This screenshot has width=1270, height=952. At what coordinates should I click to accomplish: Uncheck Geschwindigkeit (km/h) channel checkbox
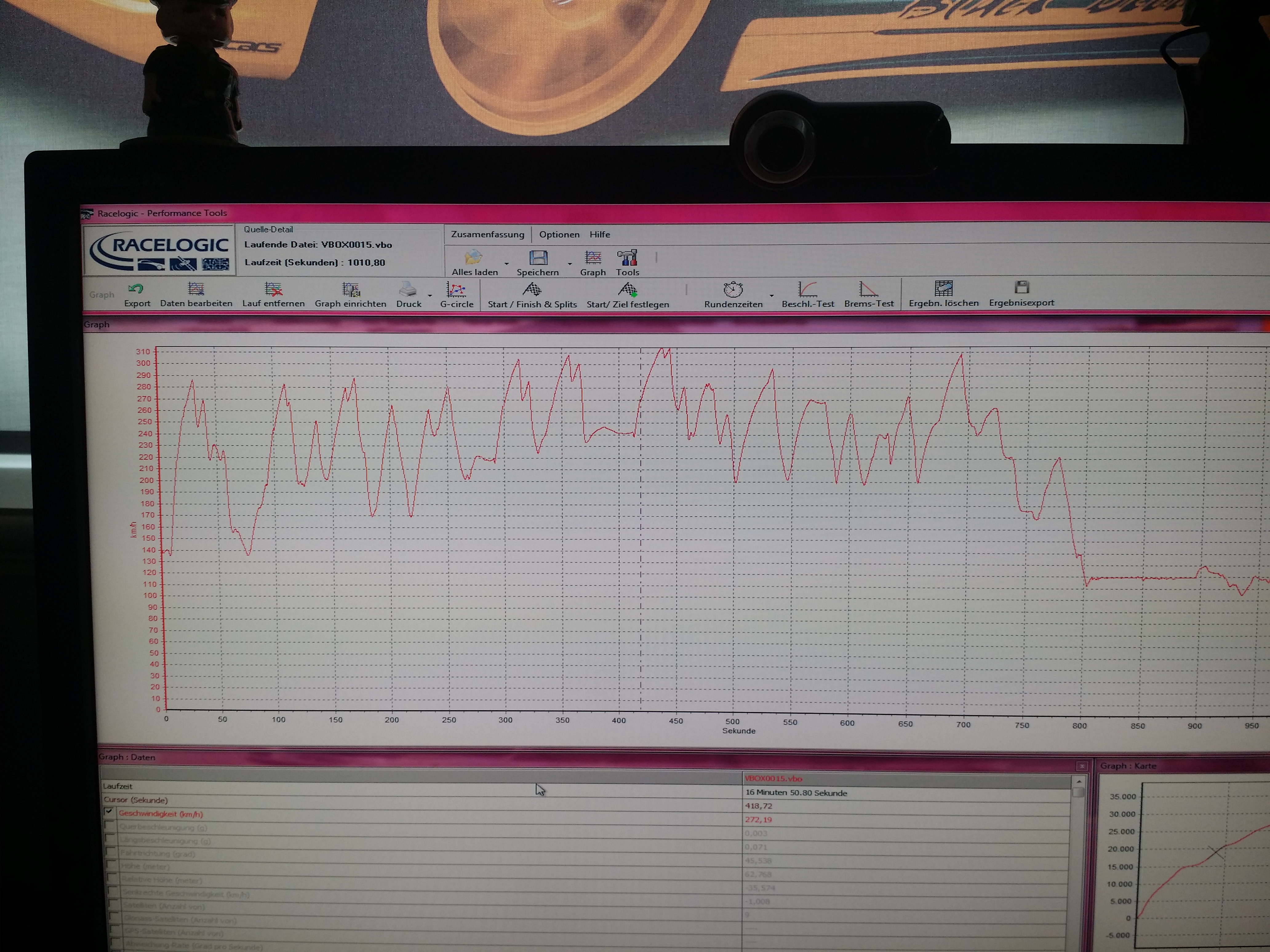click(x=109, y=812)
